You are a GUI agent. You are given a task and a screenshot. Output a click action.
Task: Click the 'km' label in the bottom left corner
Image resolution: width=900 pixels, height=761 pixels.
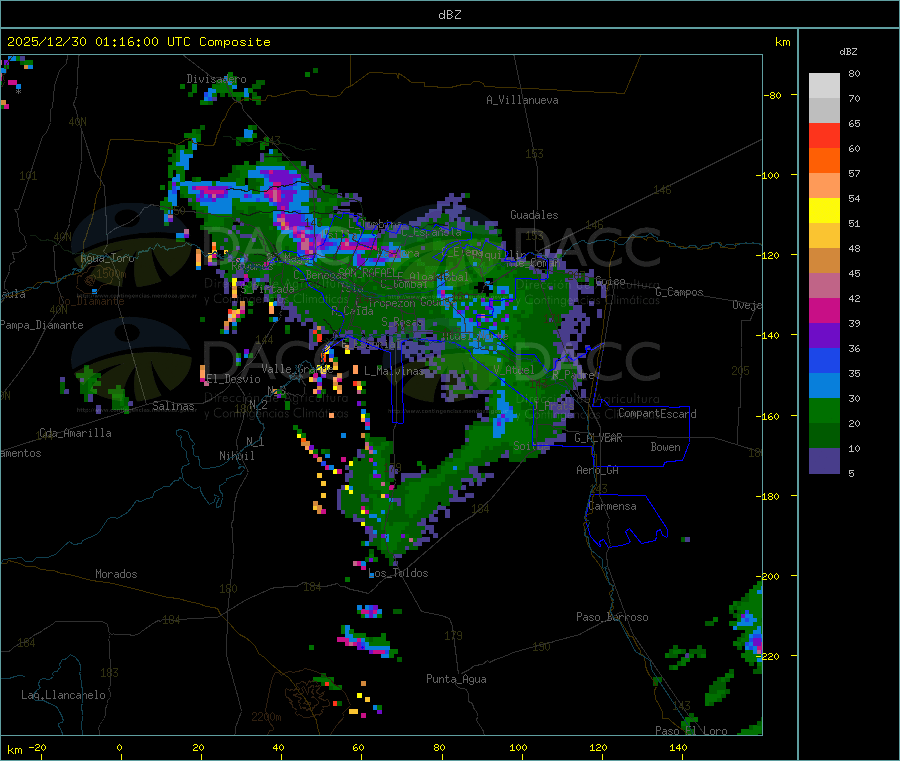tap(14, 750)
